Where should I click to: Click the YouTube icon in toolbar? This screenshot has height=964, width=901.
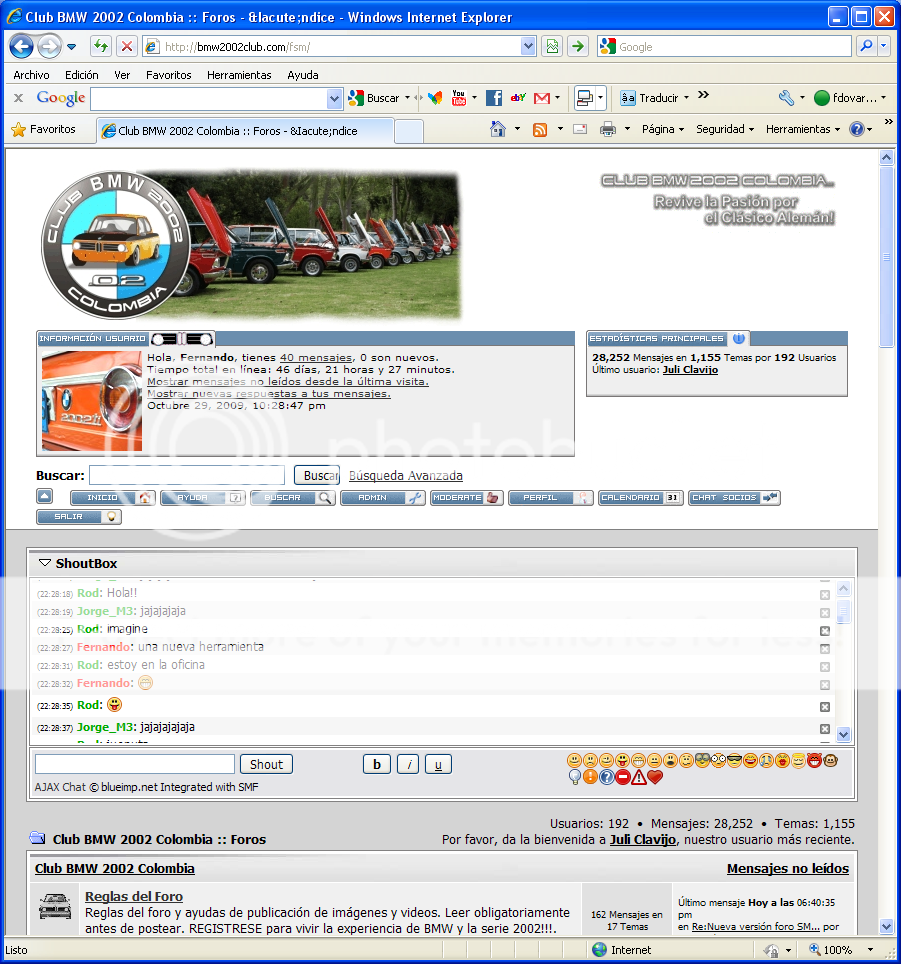point(459,98)
